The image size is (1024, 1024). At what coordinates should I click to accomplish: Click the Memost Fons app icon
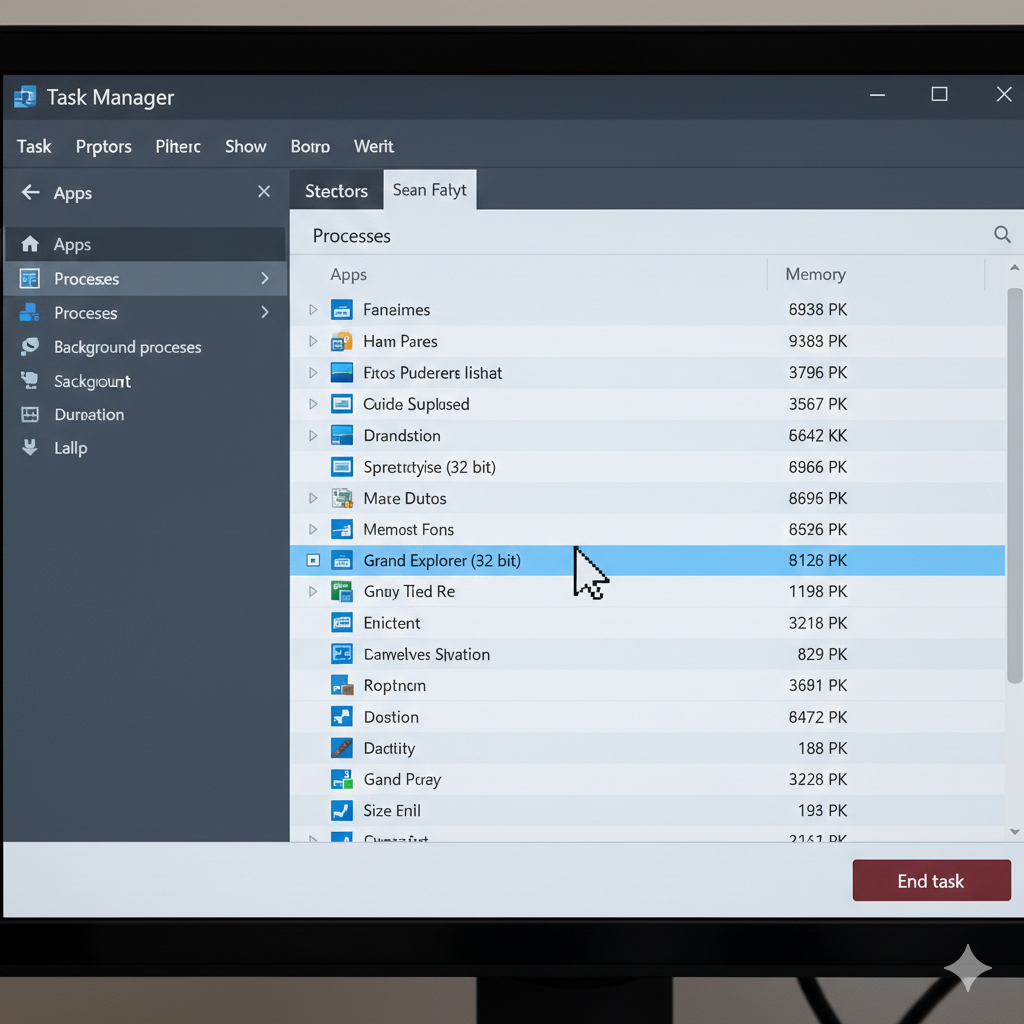[x=342, y=530]
